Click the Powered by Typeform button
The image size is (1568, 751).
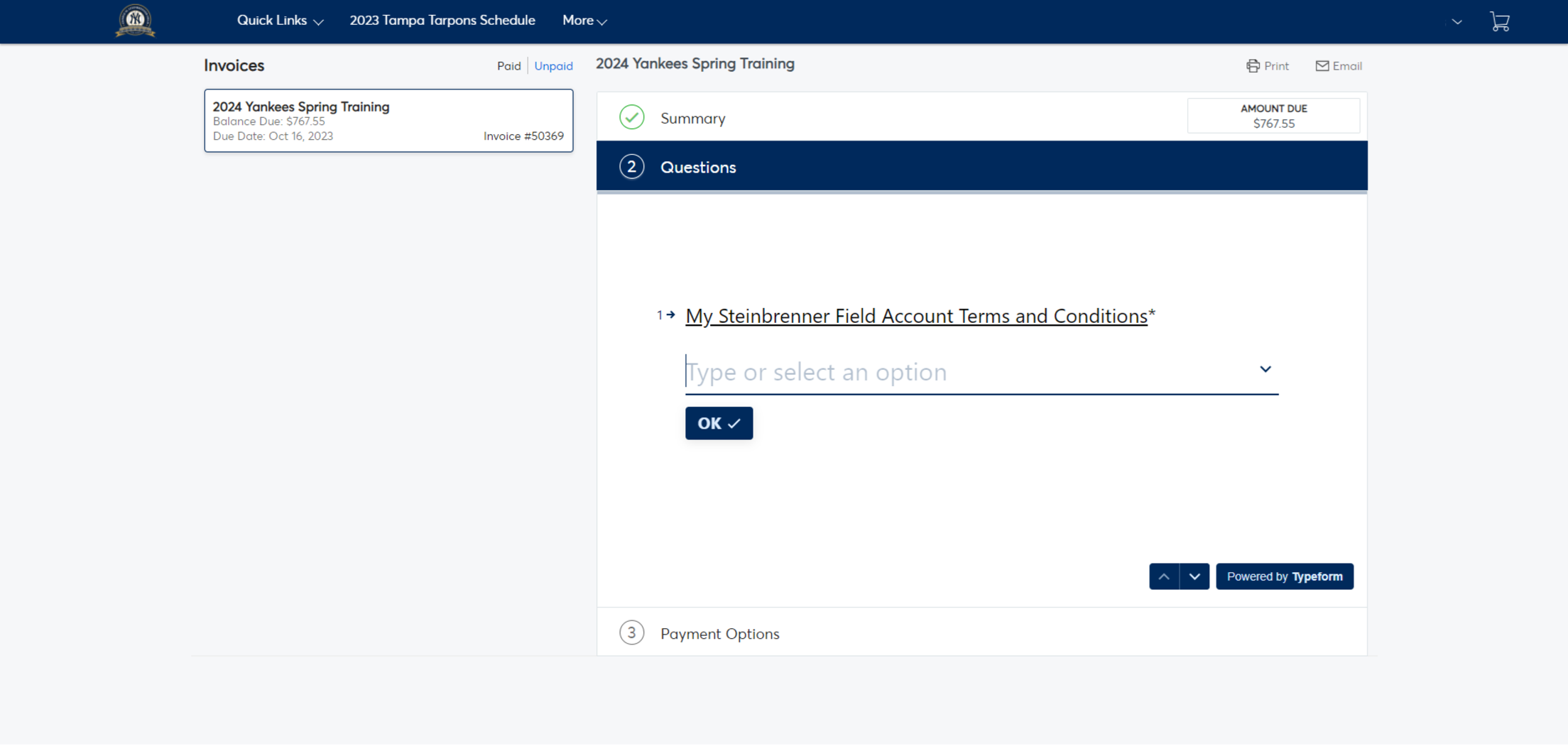click(x=1284, y=576)
